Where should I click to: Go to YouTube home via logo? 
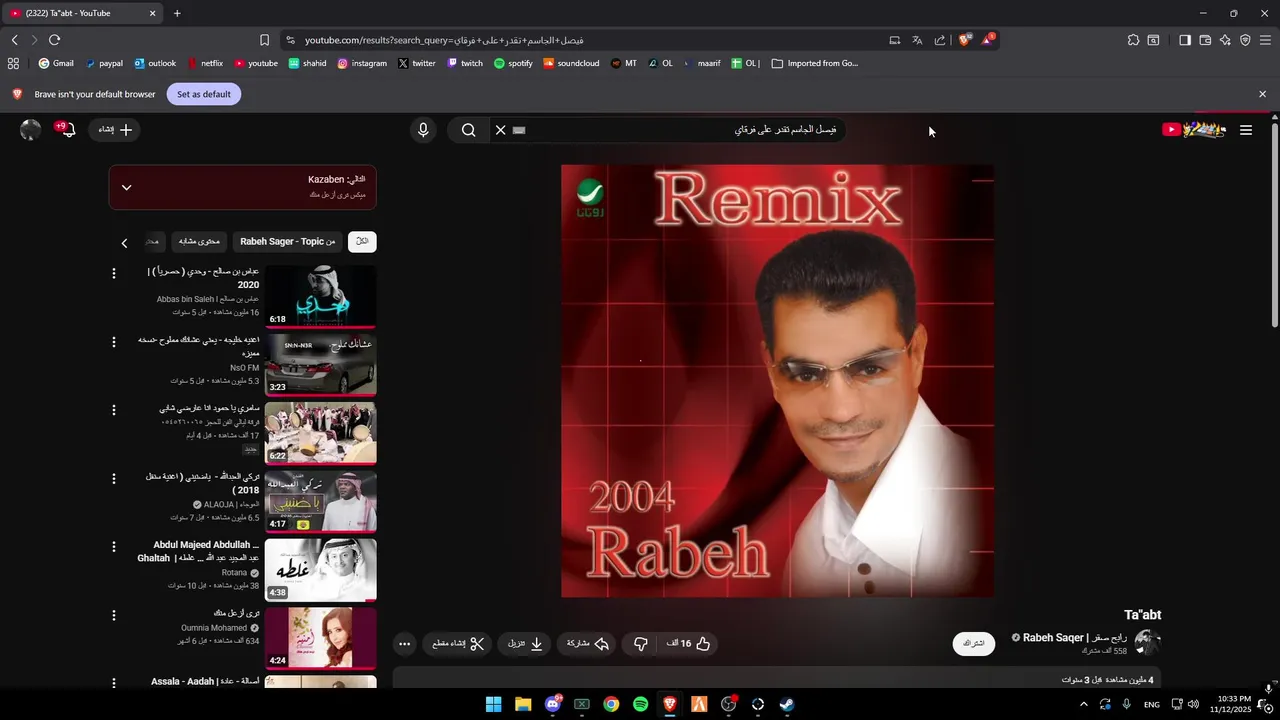(x=1193, y=129)
